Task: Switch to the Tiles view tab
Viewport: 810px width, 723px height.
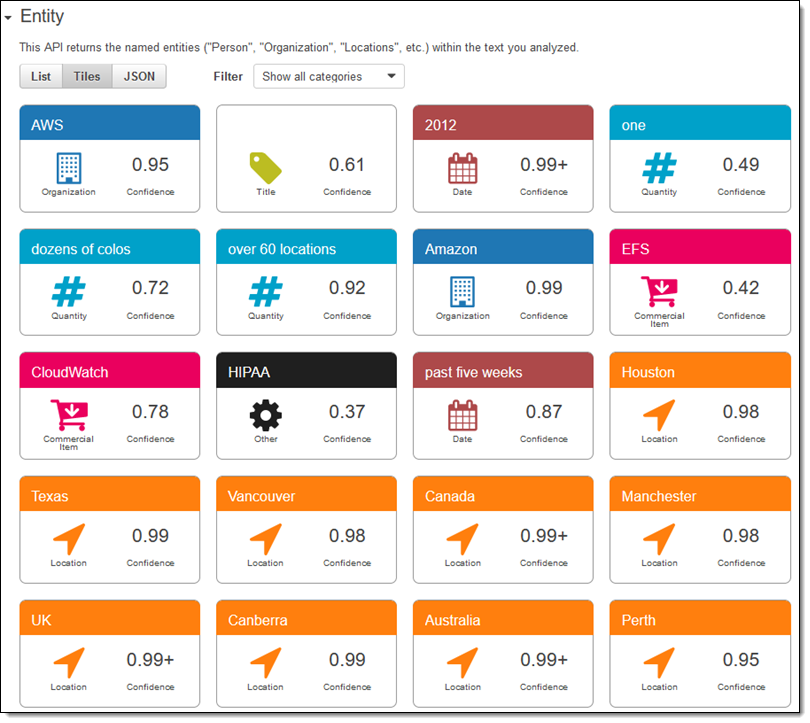Action: 87,76
